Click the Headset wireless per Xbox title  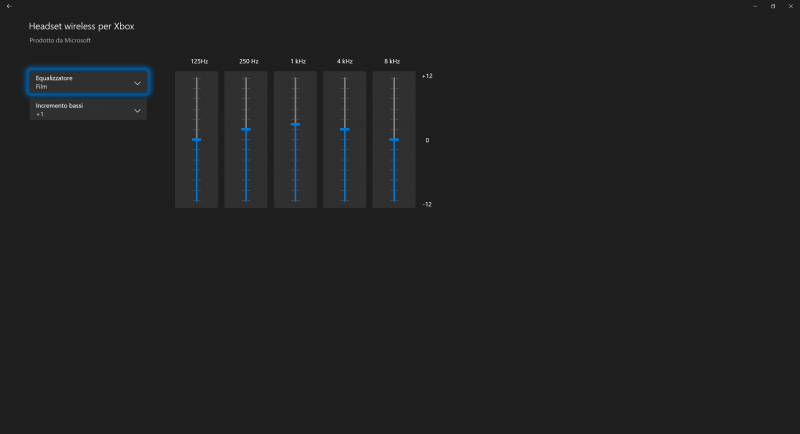point(82,26)
